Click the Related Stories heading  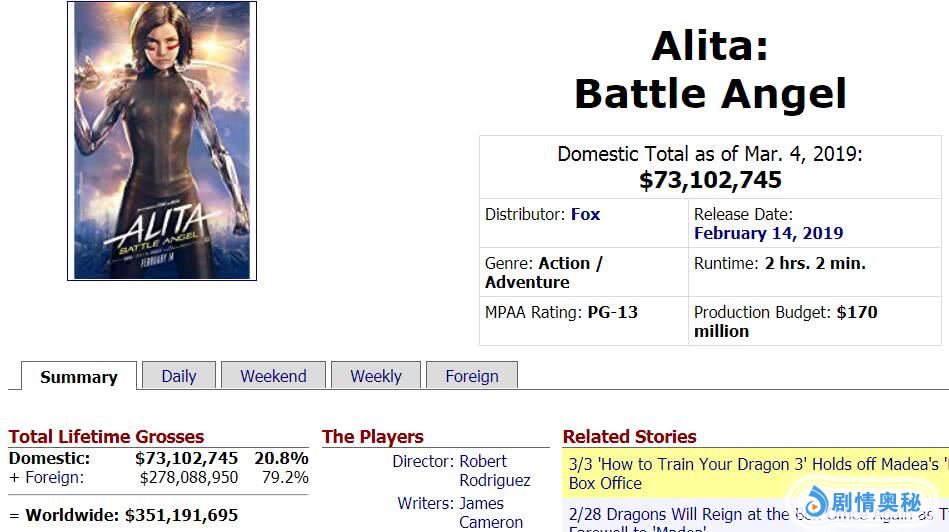pyautogui.click(x=629, y=437)
